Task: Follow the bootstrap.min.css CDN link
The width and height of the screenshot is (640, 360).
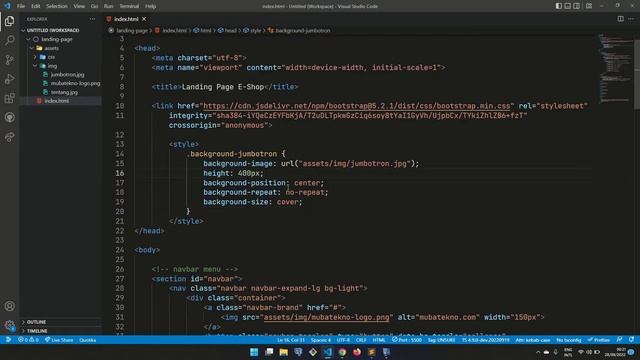Action: [x=357, y=106]
